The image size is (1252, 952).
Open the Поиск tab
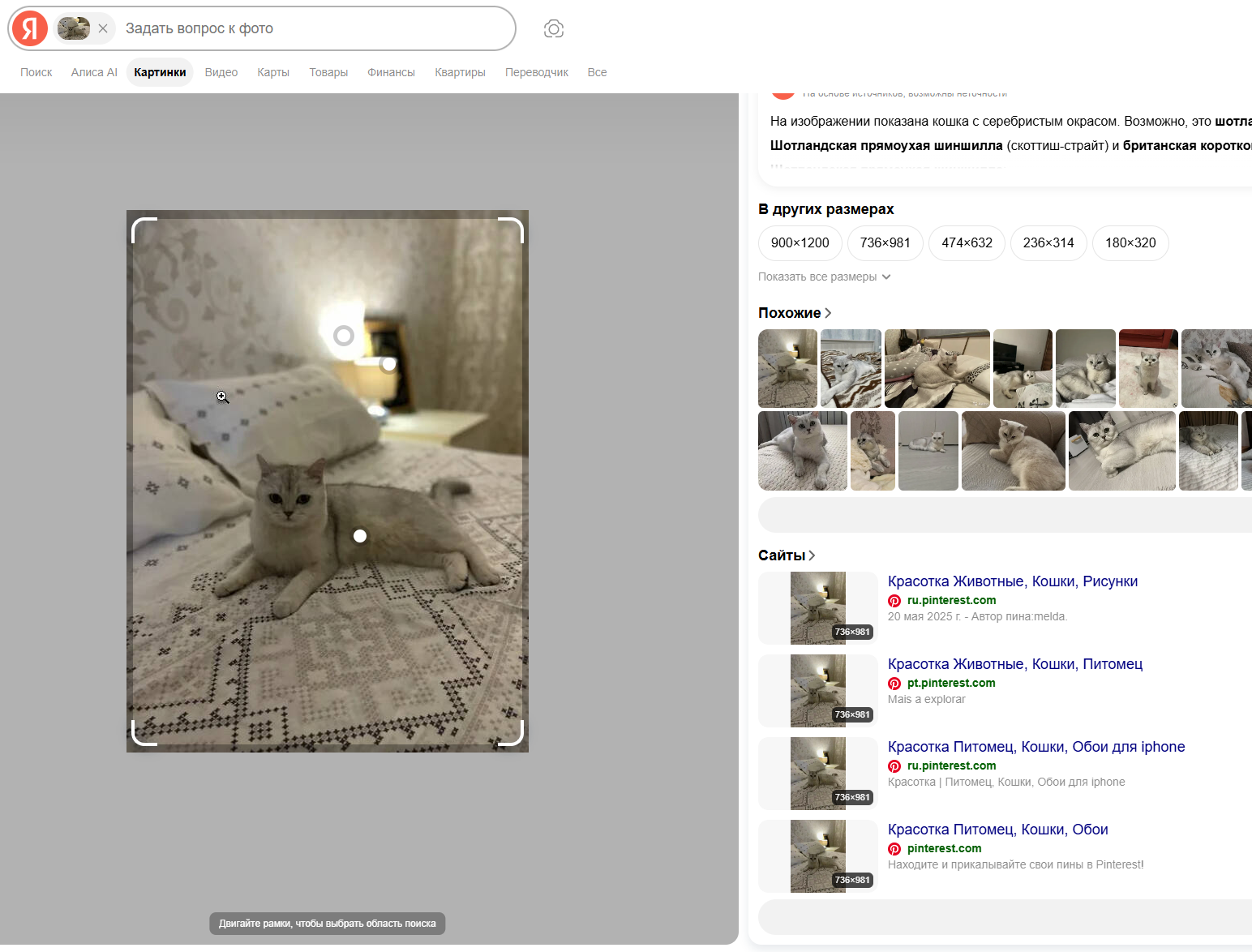(36, 72)
